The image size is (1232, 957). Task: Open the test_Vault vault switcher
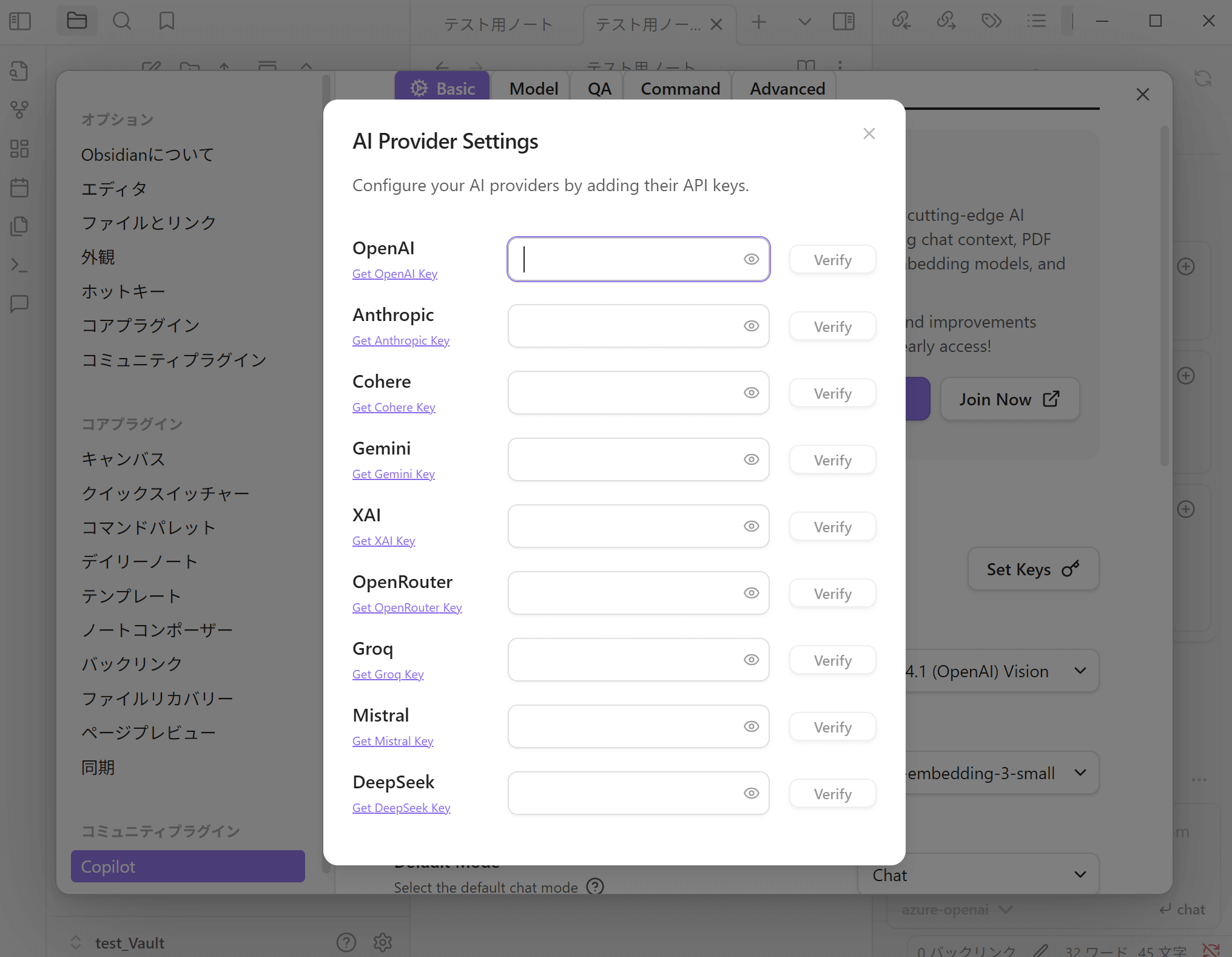coord(118,942)
